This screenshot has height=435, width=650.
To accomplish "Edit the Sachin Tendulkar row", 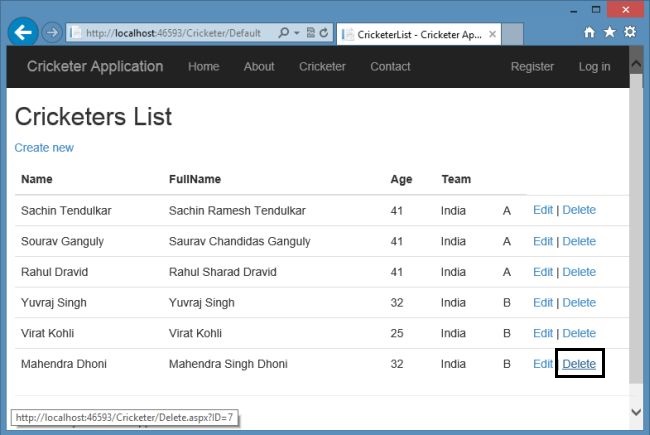I will pos(543,210).
